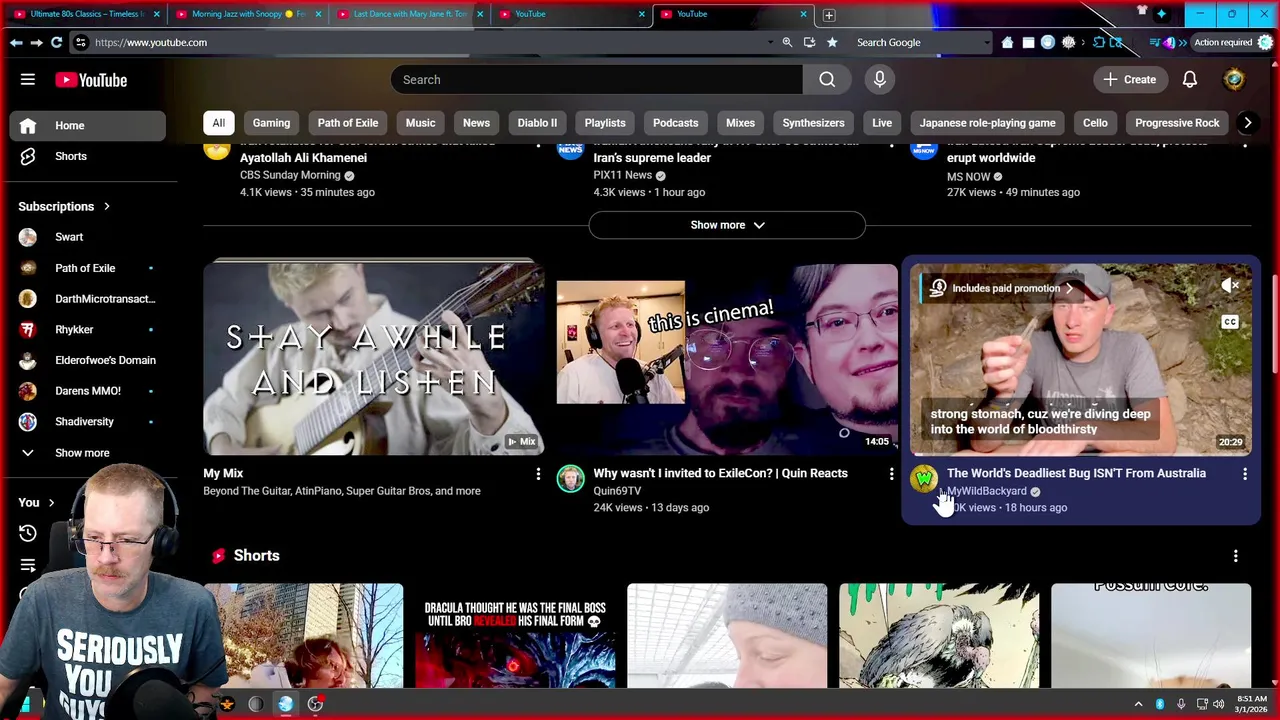The image size is (1280, 720).
Task: Open the PIX11 News channel link
Action: (x=622, y=175)
